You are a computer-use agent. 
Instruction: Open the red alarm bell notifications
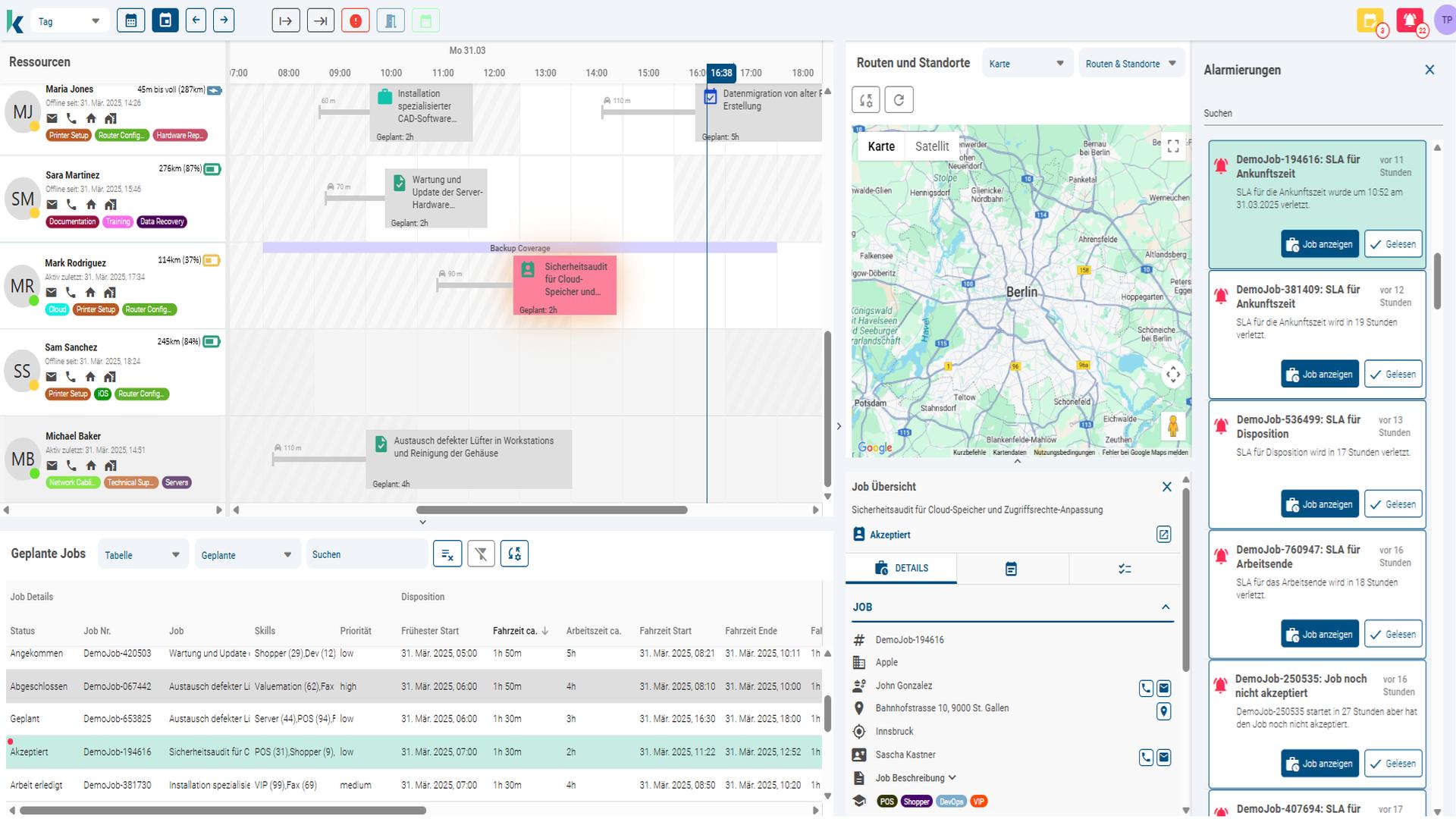pyautogui.click(x=1410, y=20)
